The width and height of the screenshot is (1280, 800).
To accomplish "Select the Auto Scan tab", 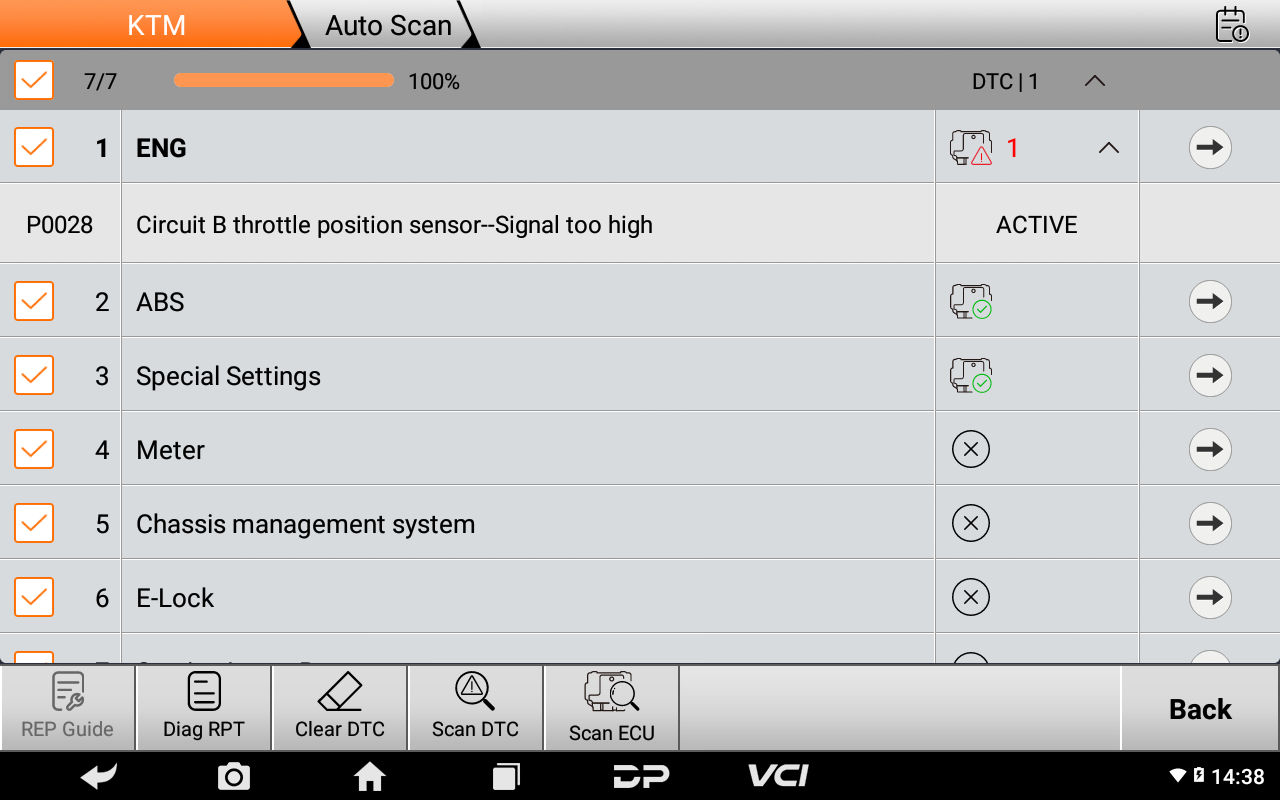I will (388, 25).
